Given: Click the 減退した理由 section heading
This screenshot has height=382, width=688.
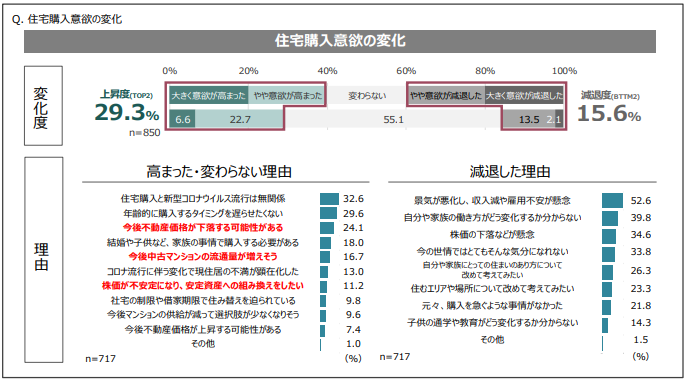Looking at the screenshot, I should [x=510, y=171].
